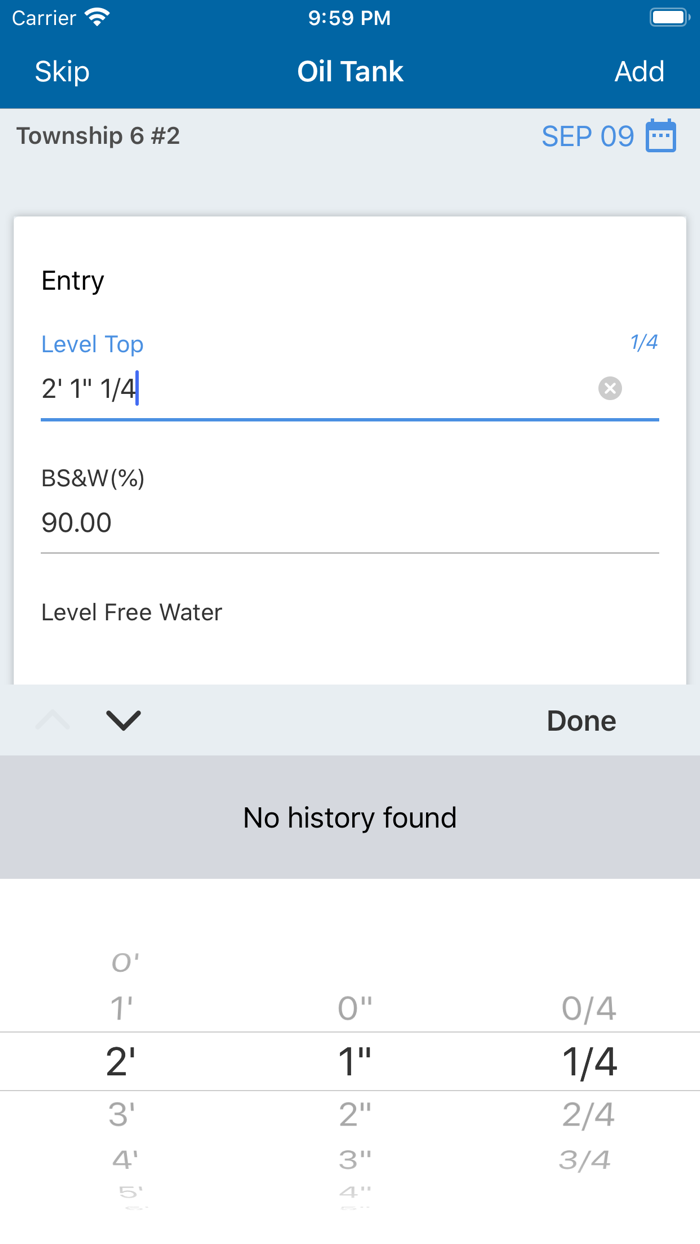Tap the down chevron above the picker
Screen dimensions: 700x1244
click(x=123, y=720)
